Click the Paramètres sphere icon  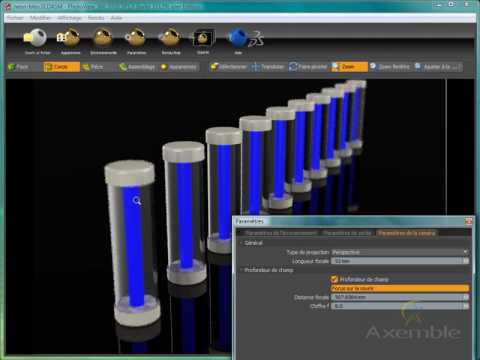(x=136, y=38)
